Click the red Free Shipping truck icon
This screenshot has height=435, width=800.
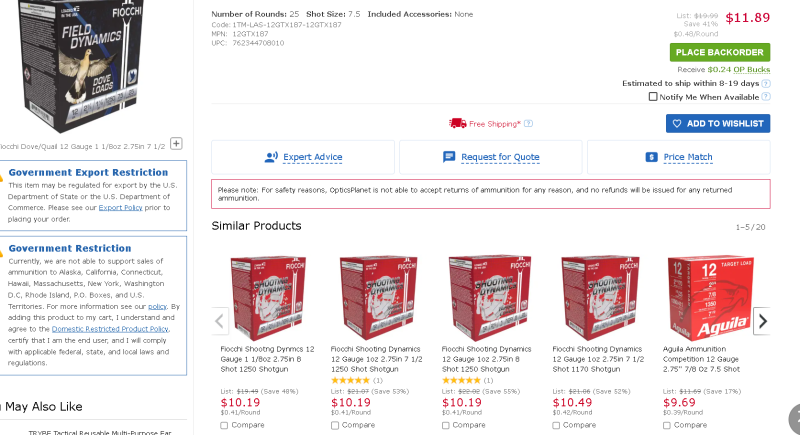coord(457,123)
